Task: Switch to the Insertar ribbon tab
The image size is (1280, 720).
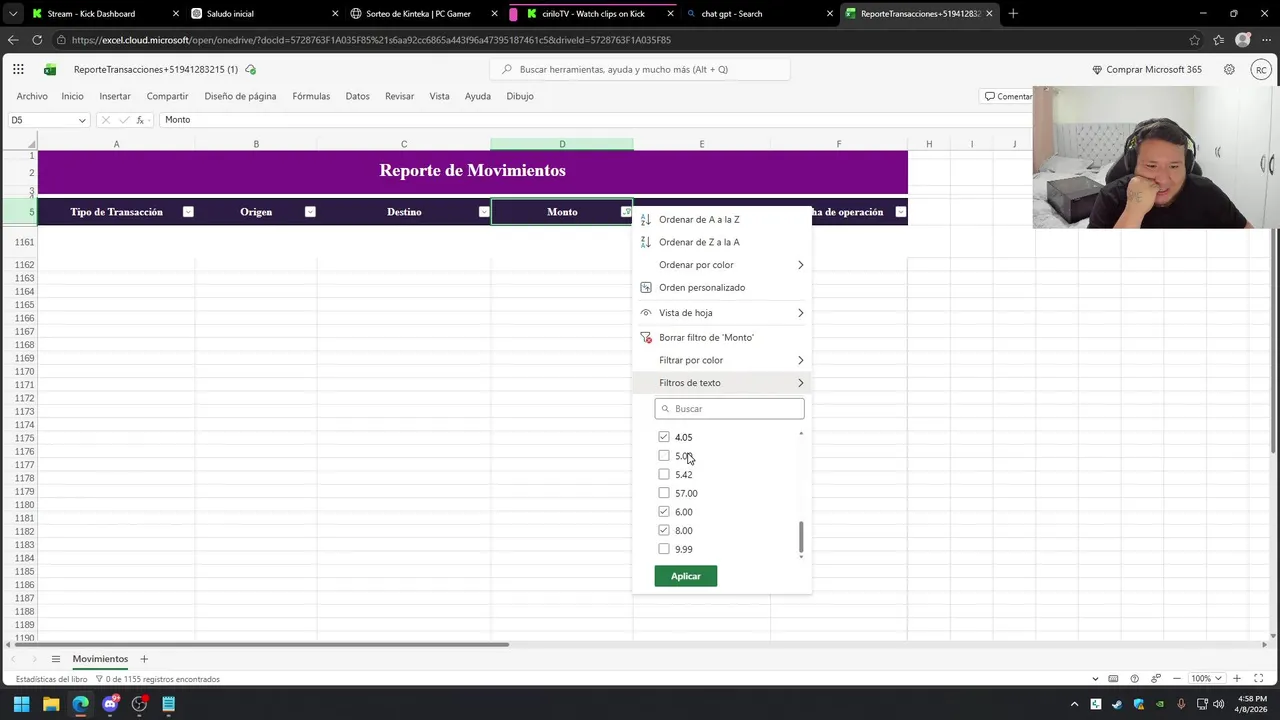Action: [x=115, y=96]
